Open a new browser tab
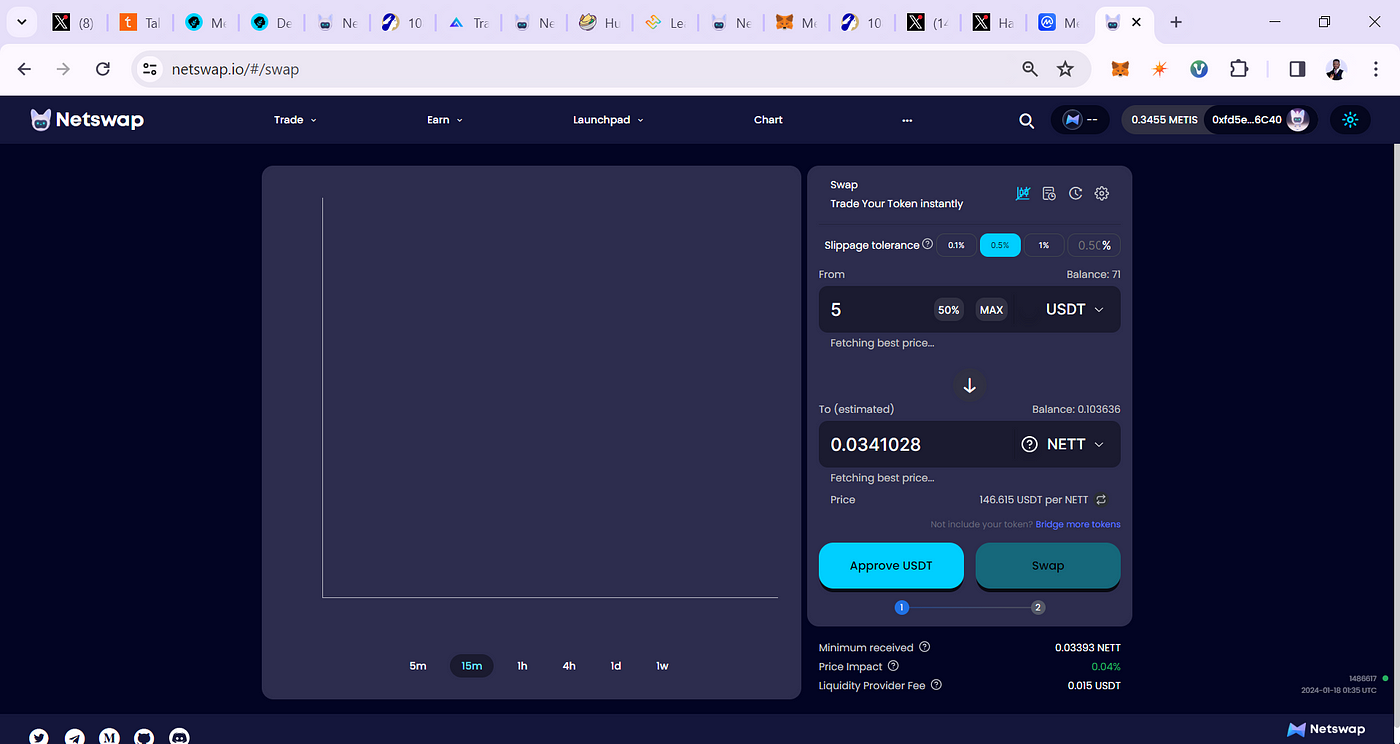The height and width of the screenshot is (744, 1400). coord(1176,22)
